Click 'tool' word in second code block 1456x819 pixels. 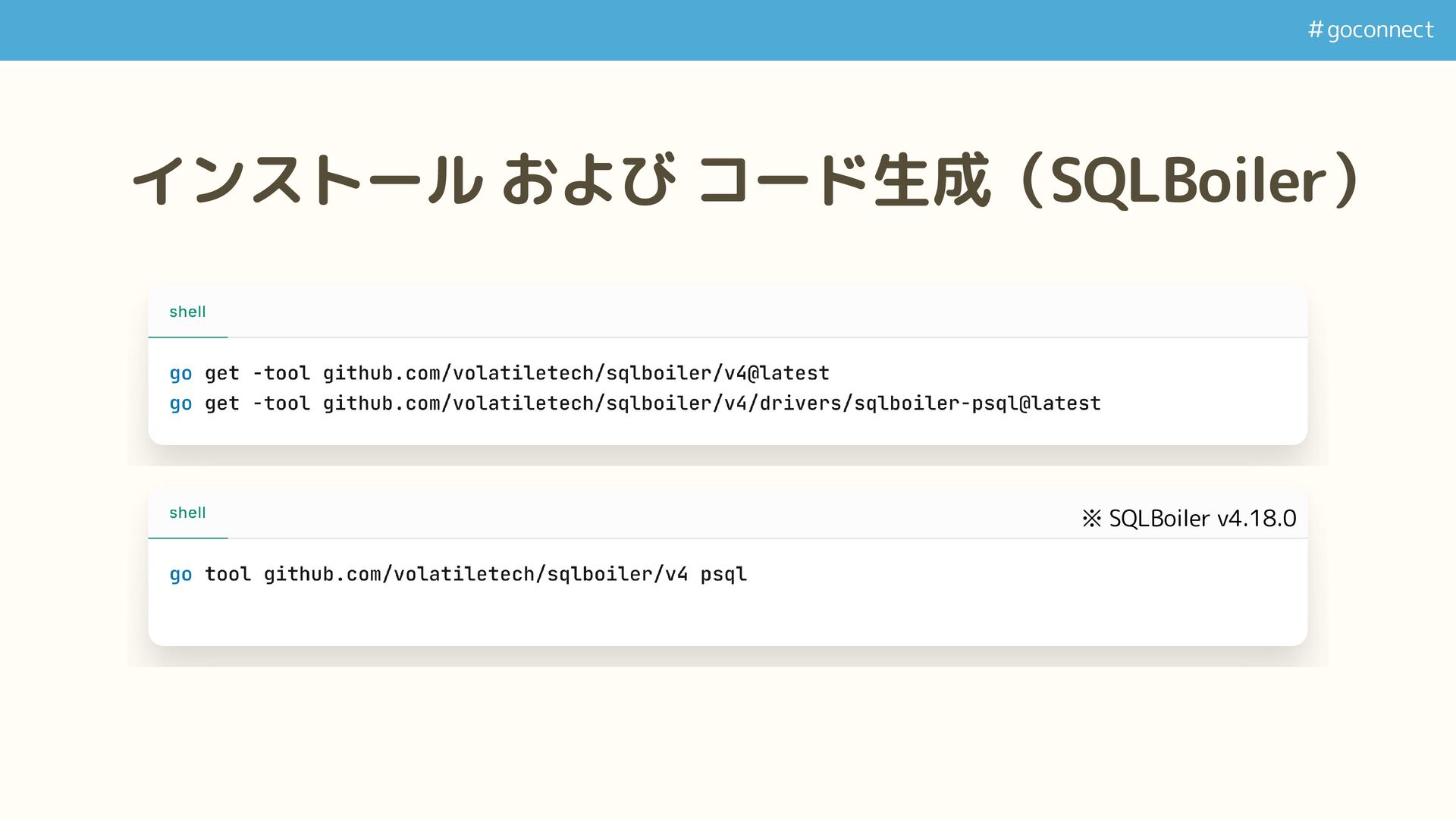(x=227, y=574)
